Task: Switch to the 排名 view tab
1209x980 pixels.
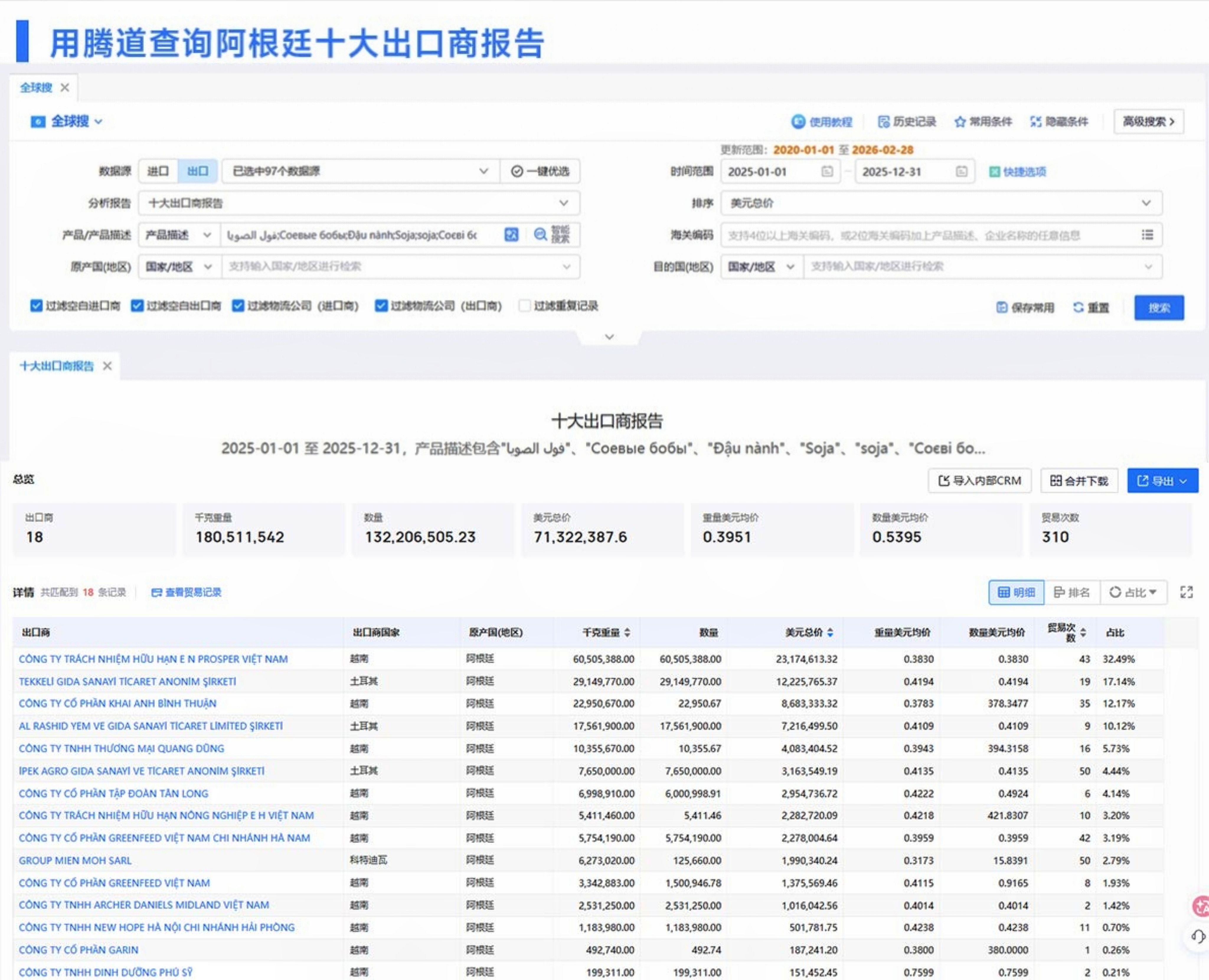Action: [x=1071, y=592]
